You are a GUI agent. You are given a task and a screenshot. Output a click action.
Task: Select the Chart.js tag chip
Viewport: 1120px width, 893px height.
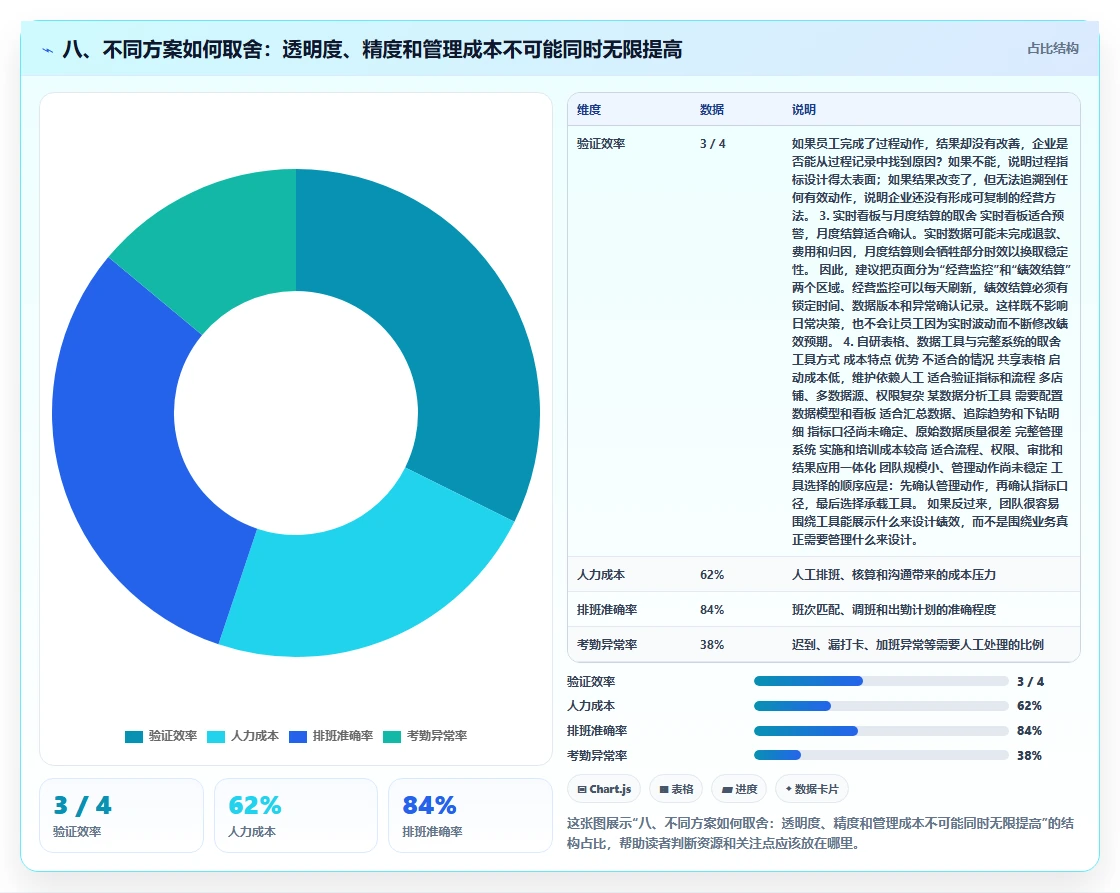pos(604,789)
